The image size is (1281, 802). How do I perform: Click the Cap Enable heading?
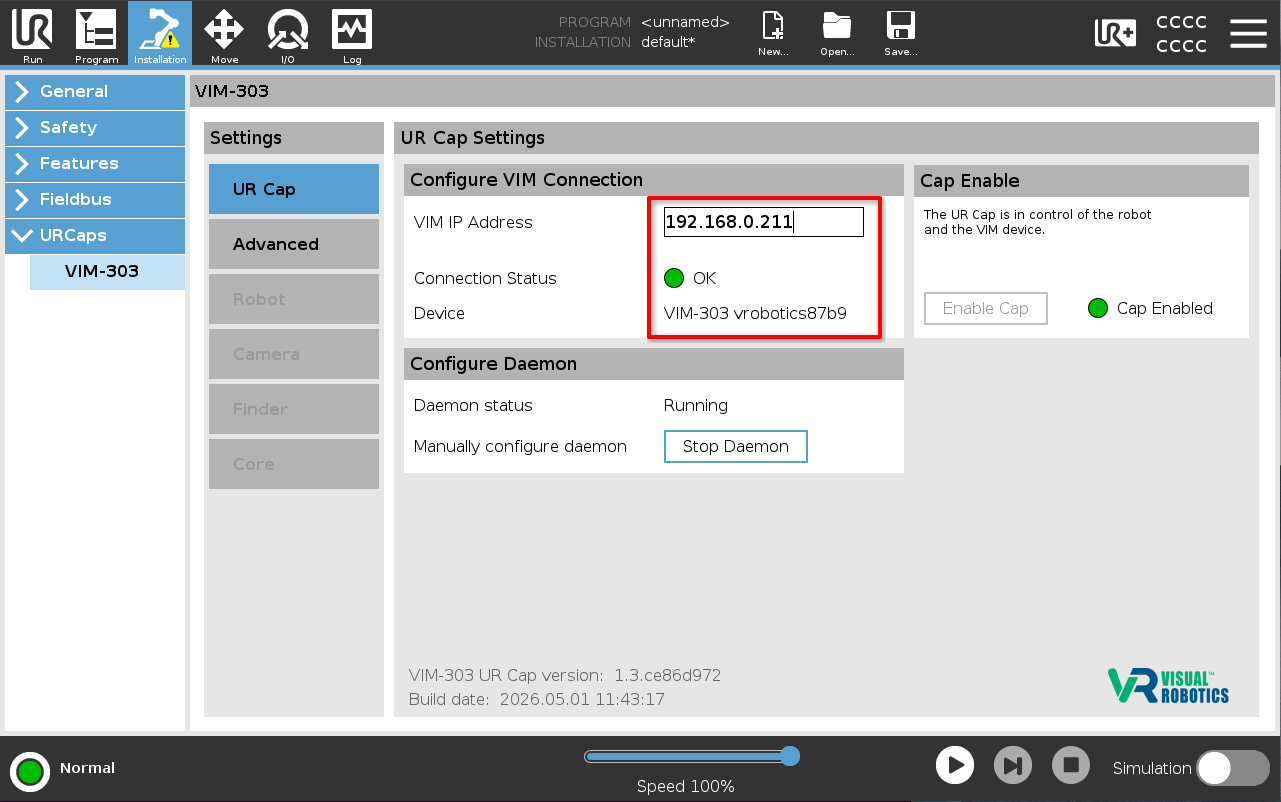[x=970, y=181]
